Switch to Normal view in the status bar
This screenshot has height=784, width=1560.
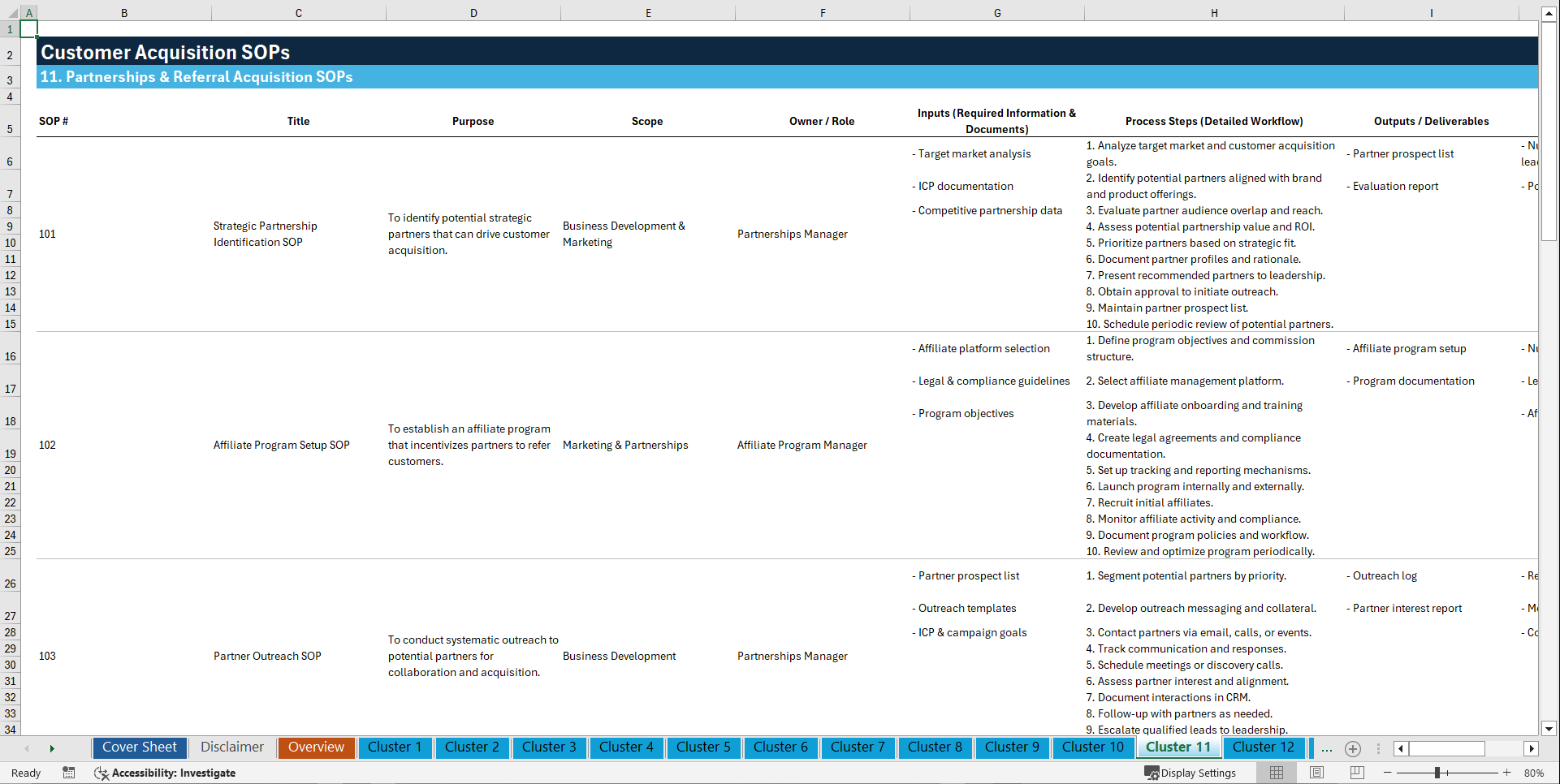click(1275, 773)
